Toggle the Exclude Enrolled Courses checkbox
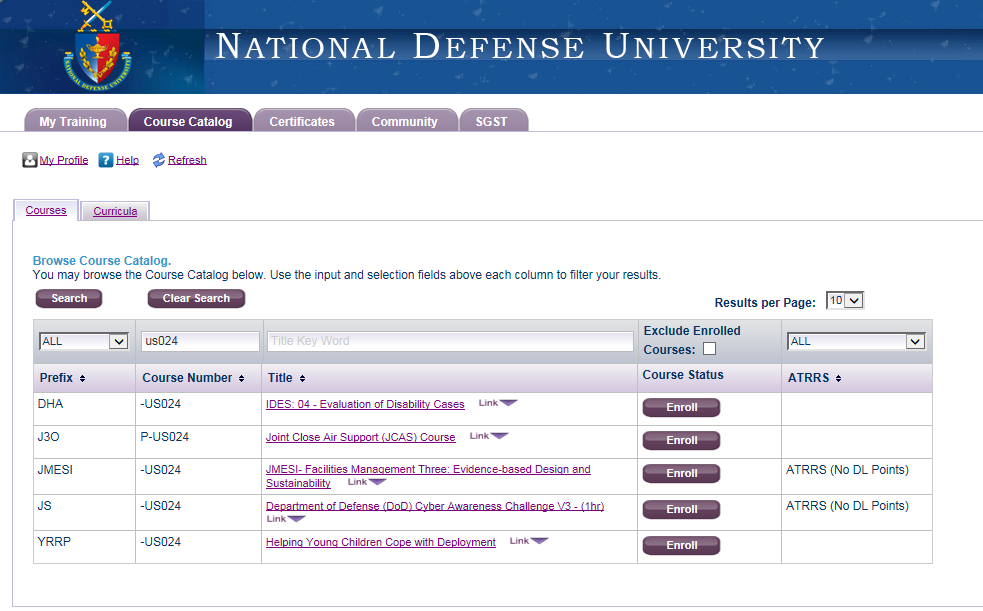This screenshot has height=611, width=983. tap(709, 350)
